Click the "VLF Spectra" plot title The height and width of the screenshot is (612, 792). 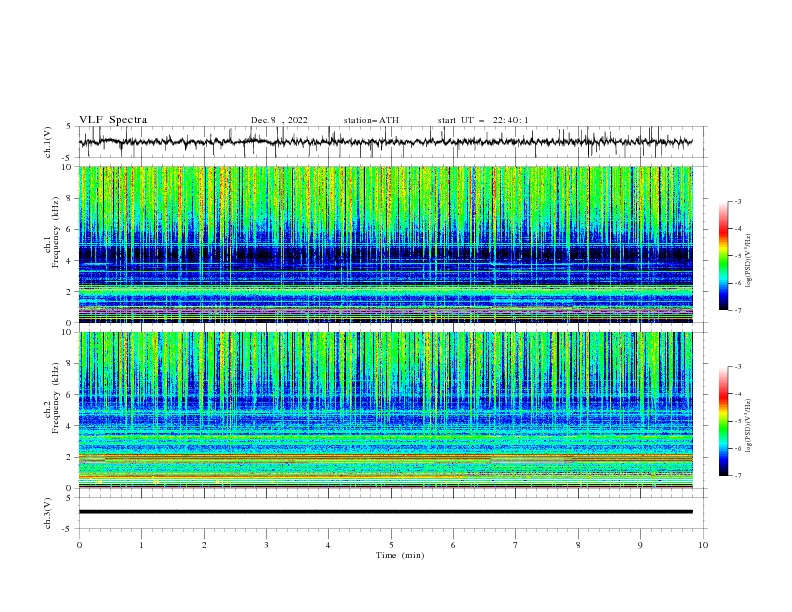pos(113,120)
